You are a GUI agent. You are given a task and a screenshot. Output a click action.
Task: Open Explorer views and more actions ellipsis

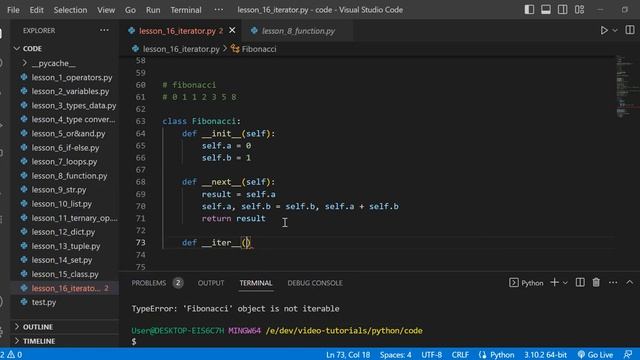(104, 30)
